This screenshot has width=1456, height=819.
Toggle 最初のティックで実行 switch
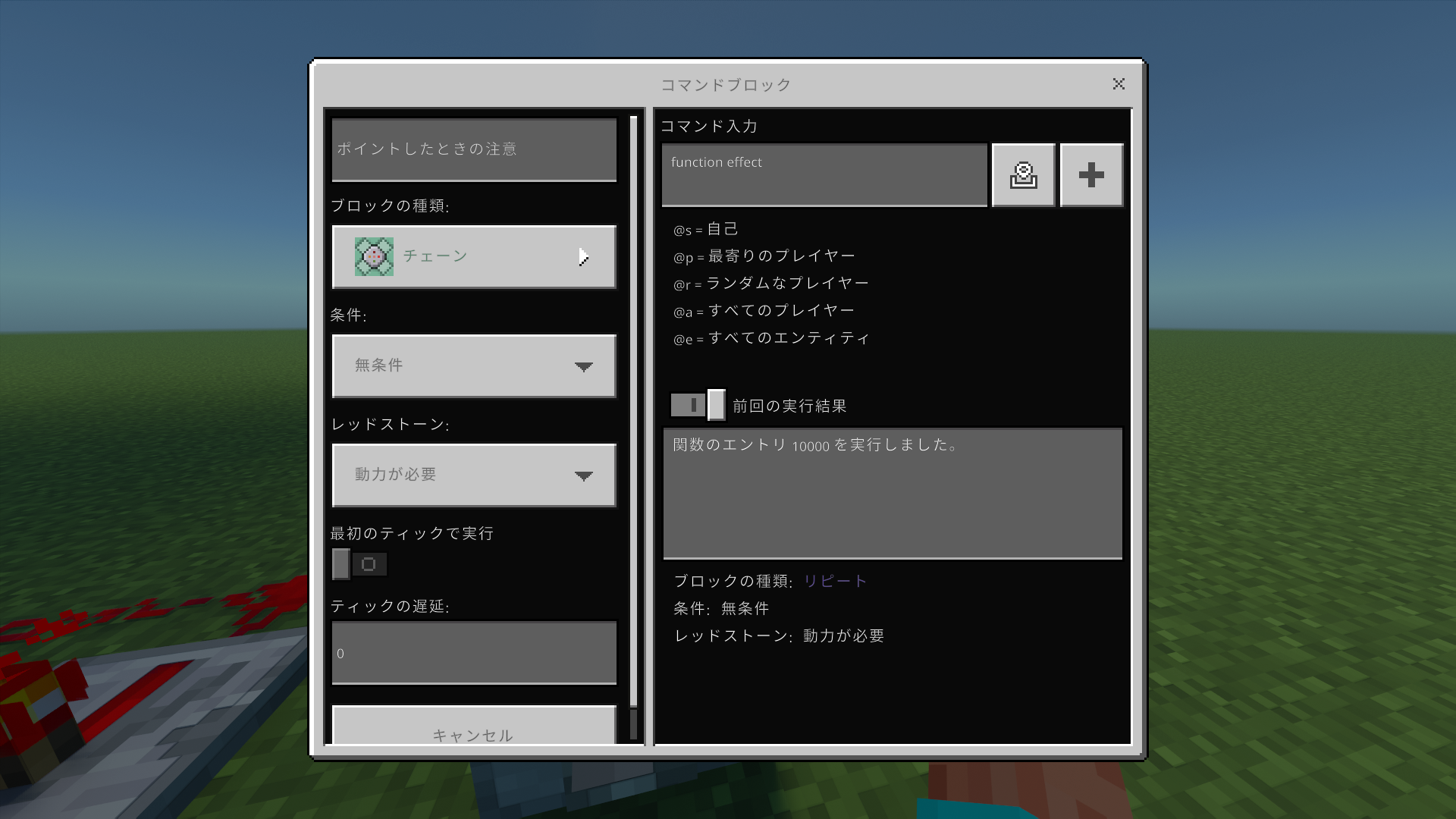click(x=359, y=564)
